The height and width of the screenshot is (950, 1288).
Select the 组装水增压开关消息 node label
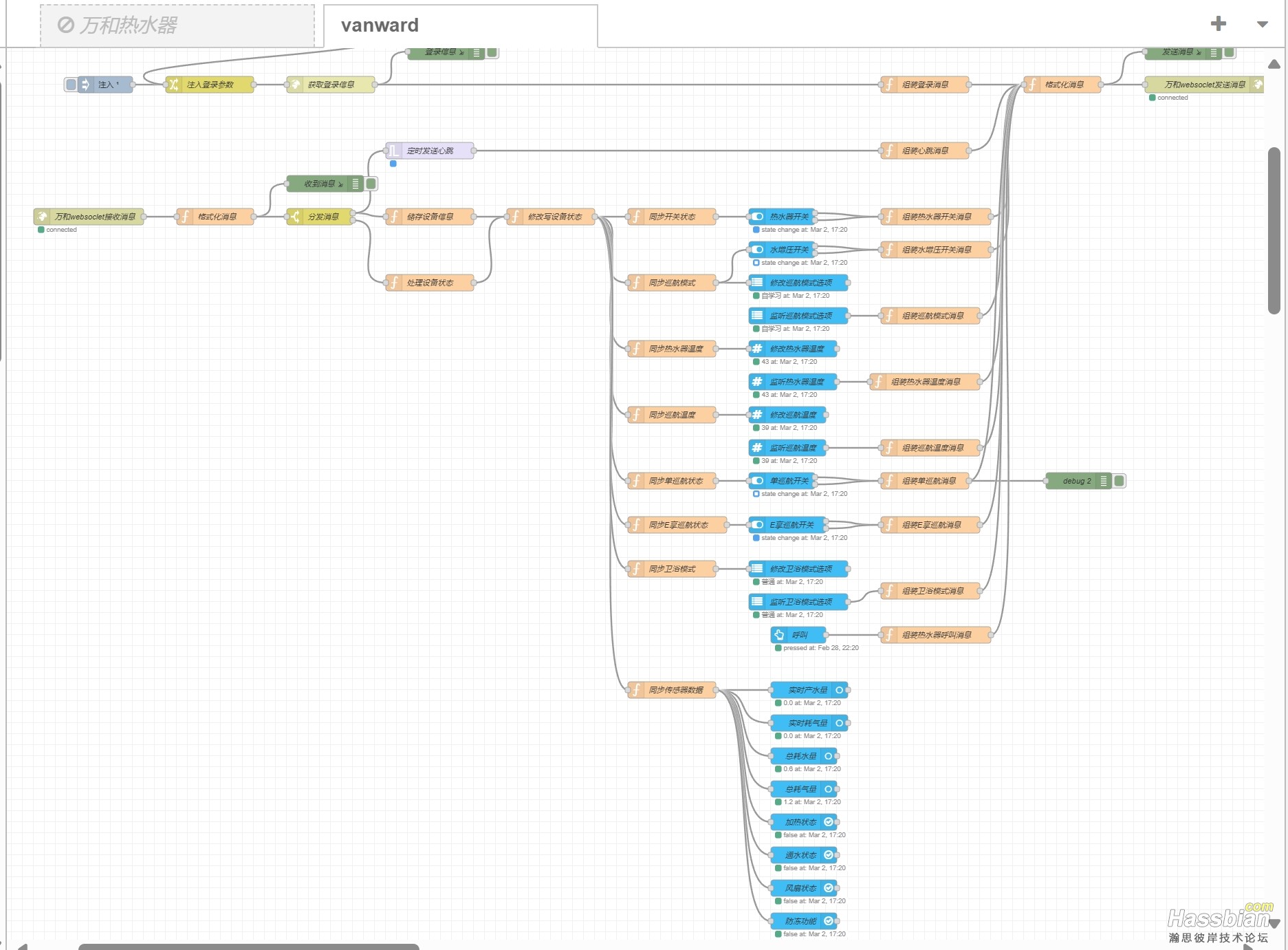coord(937,250)
